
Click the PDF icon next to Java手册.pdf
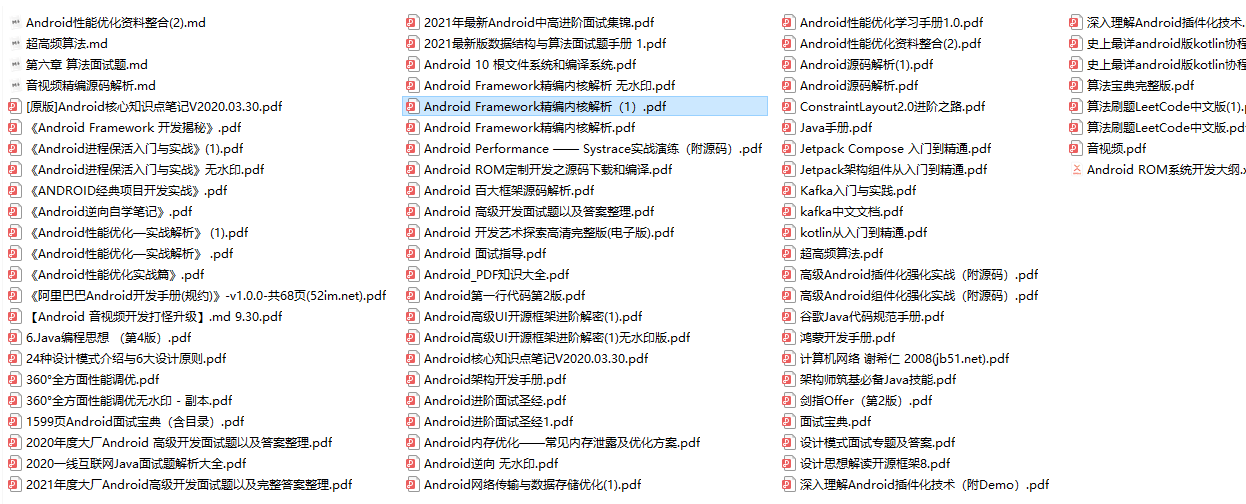coord(788,128)
